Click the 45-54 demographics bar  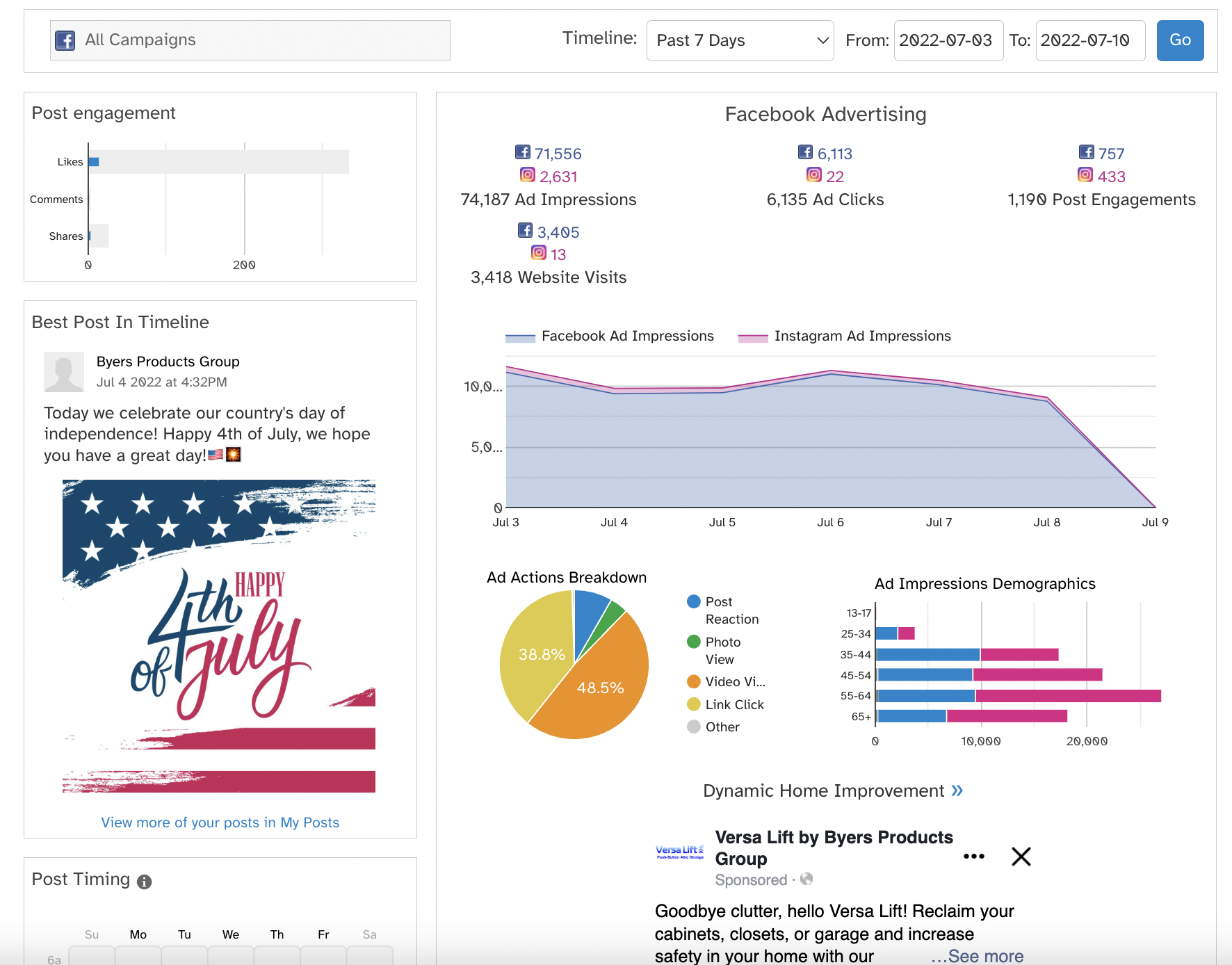(x=989, y=675)
